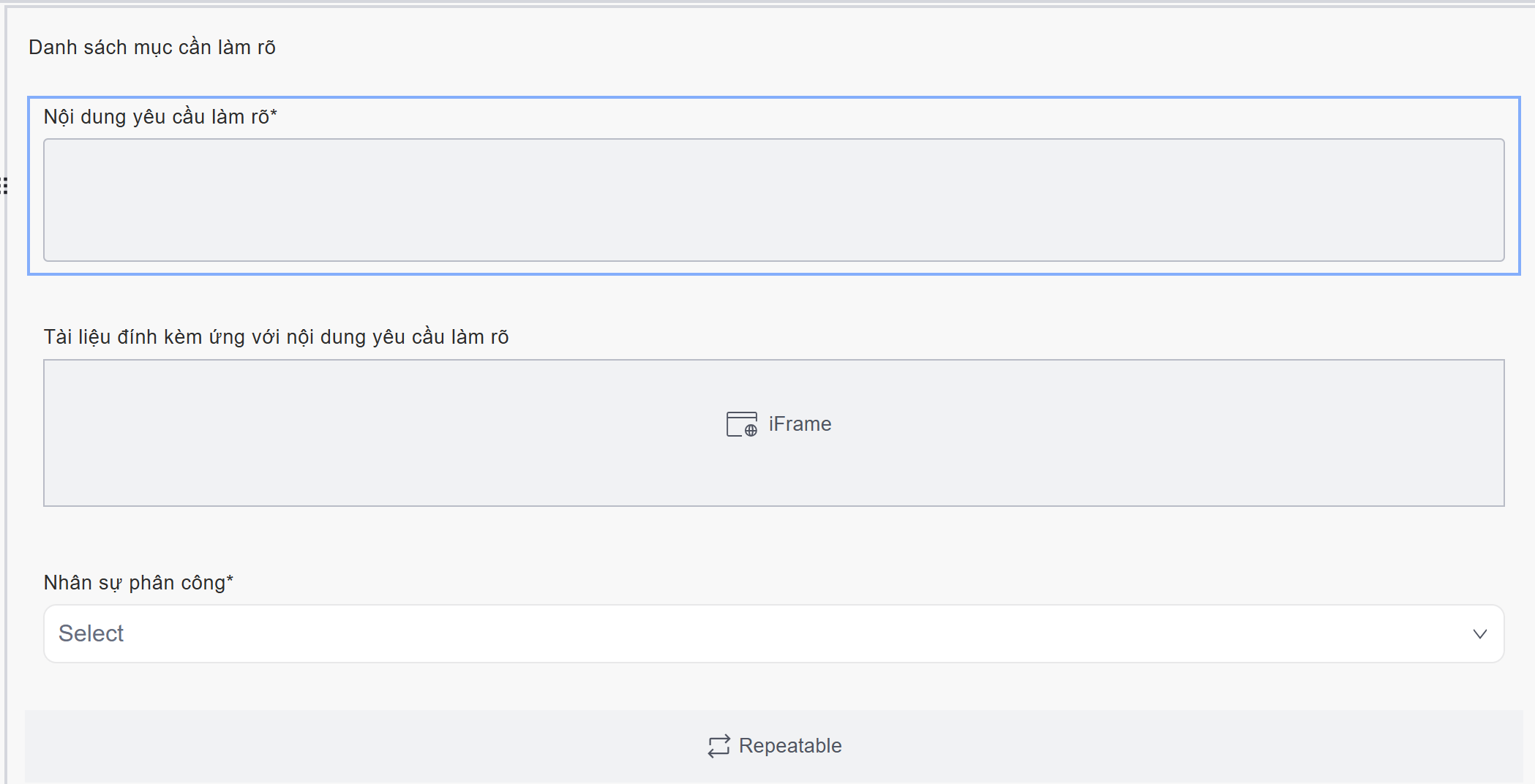1535x784 pixels.
Task: Click the words "phân công" in the assignee label
Action: (177, 583)
